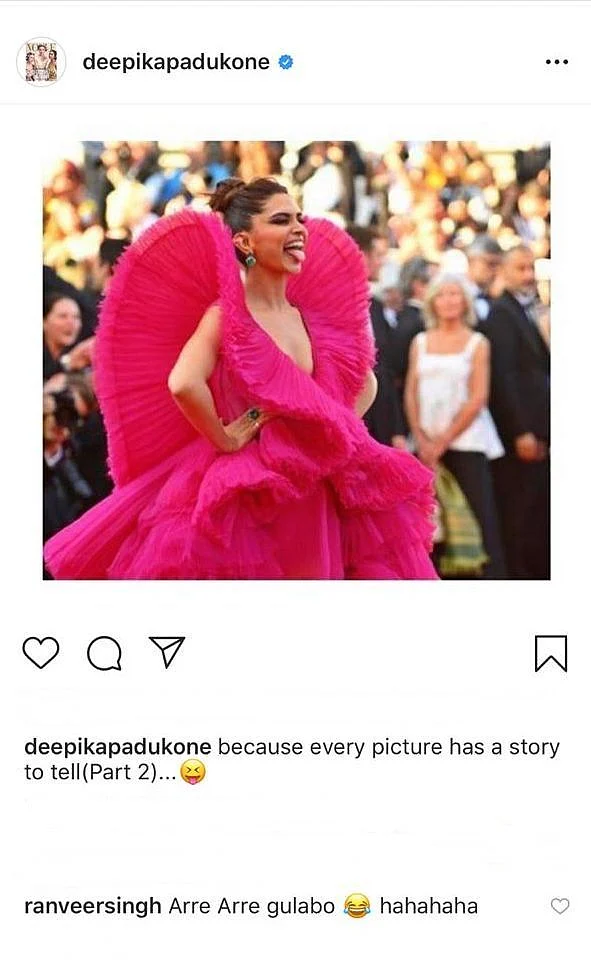Tap the tongue-out emoji in the caption
This screenshot has width=591, height=972.
pyautogui.click(x=193, y=772)
